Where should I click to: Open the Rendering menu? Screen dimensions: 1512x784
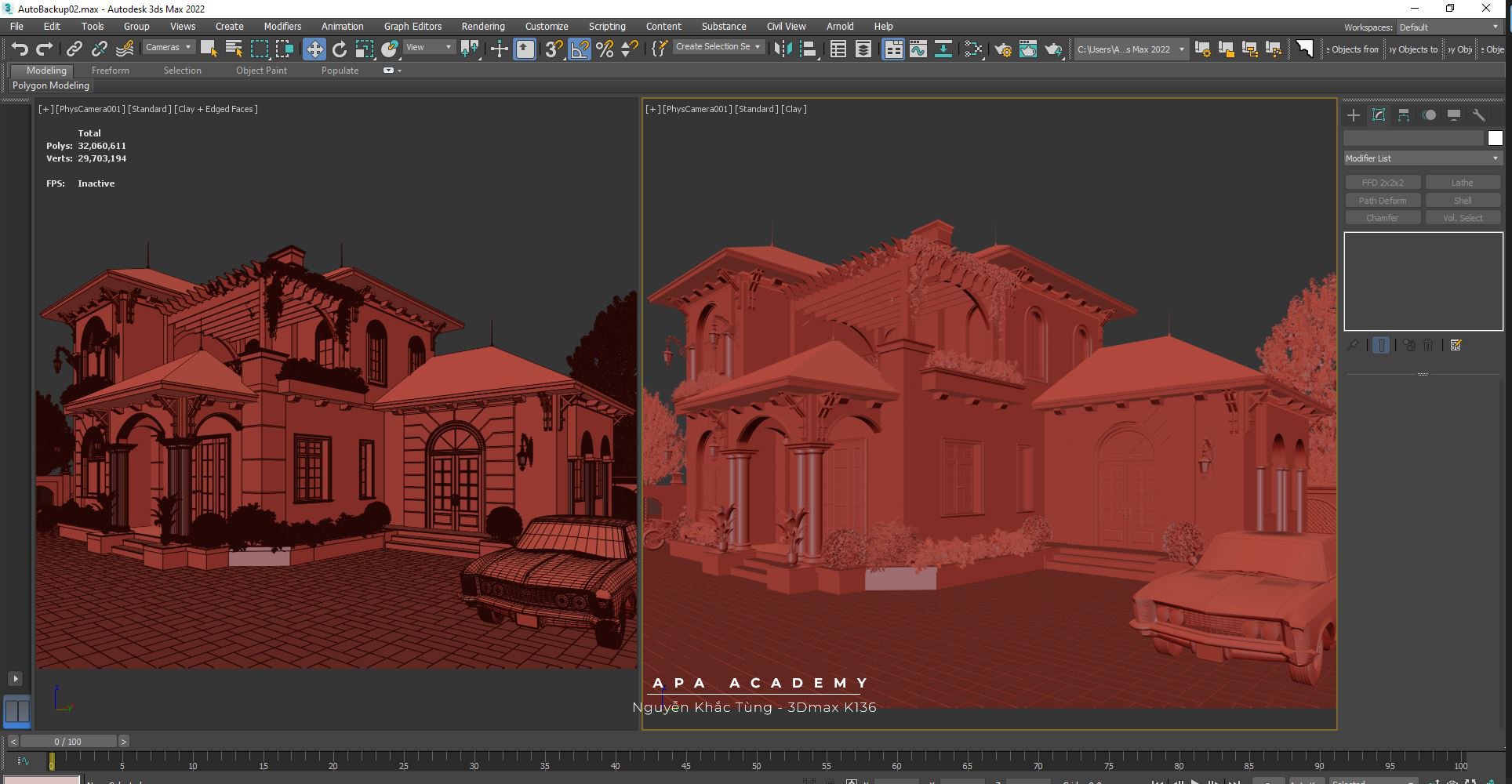(482, 27)
